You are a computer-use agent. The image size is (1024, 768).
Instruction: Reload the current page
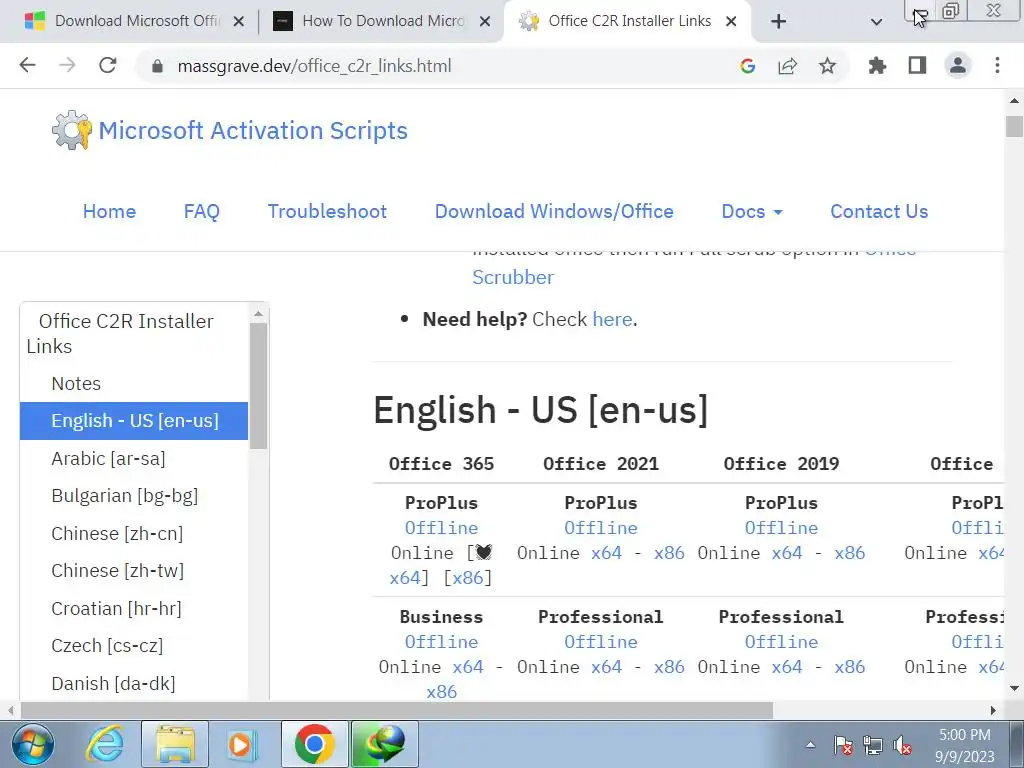(x=108, y=65)
